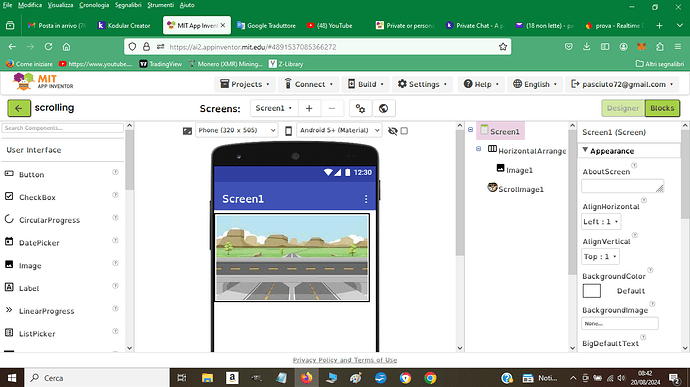
Task: Open the Android 5+ Material theme dropdown
Action: 339,130
